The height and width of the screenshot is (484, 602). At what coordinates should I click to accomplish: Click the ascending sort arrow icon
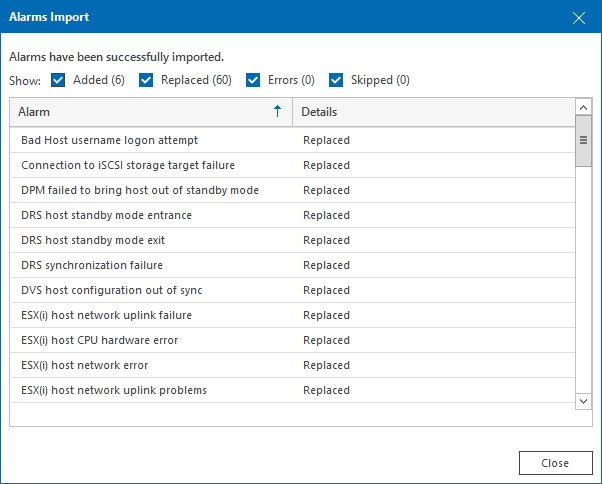click(277, 112)
